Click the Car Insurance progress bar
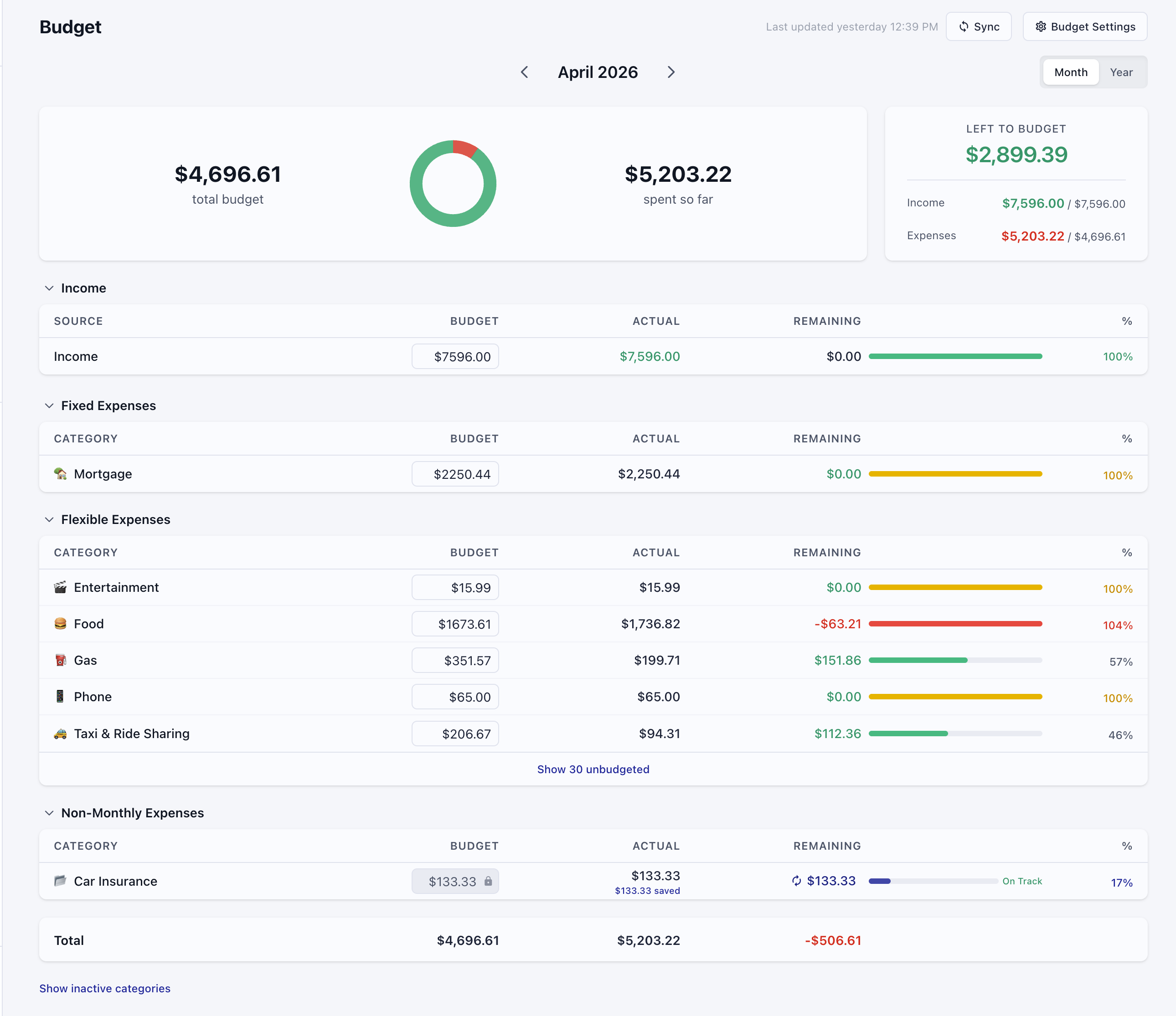Screen dimensions: 1176x1016 (x=934, y=881)
